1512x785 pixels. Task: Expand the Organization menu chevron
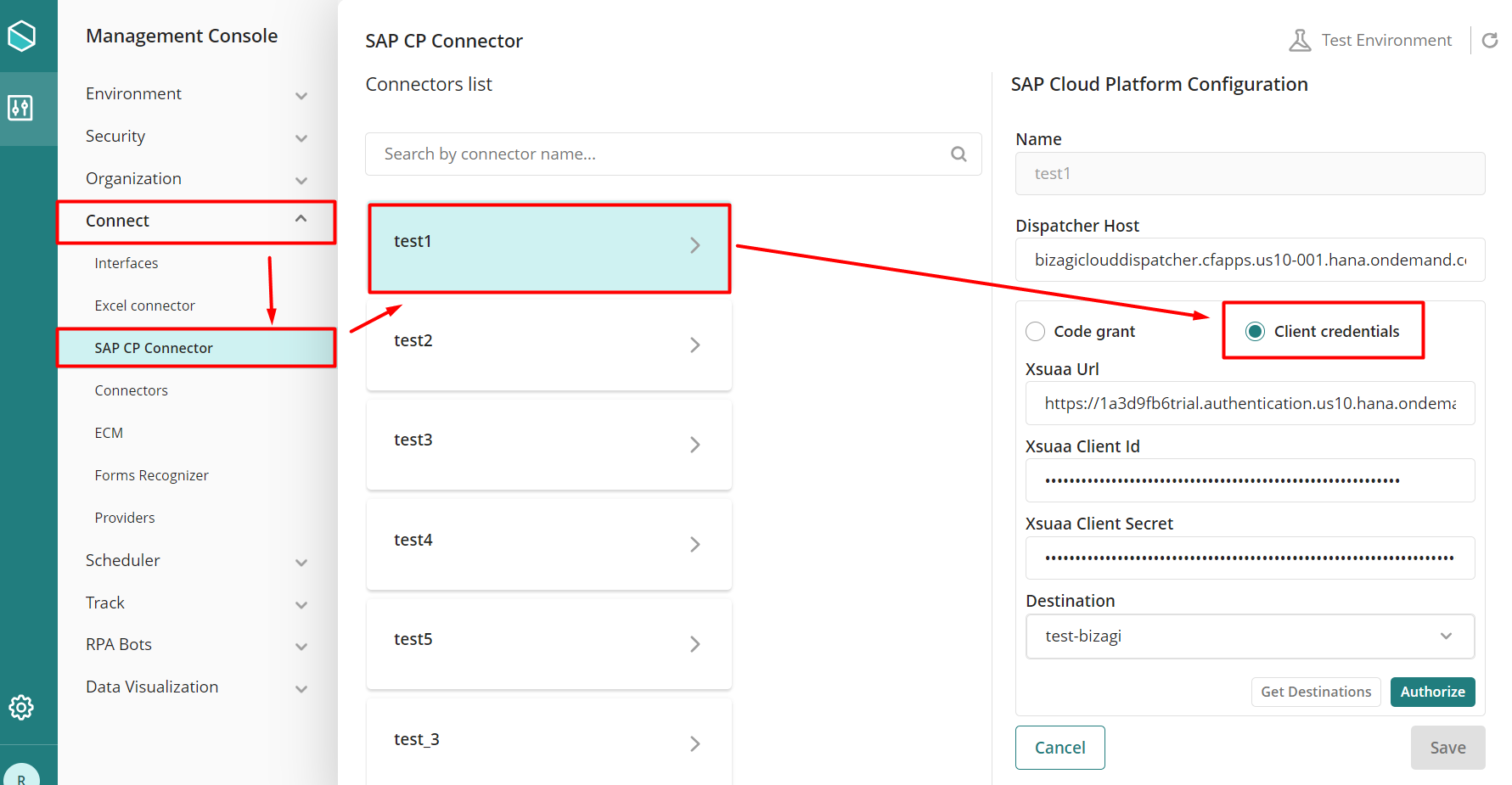pos(301,181)
